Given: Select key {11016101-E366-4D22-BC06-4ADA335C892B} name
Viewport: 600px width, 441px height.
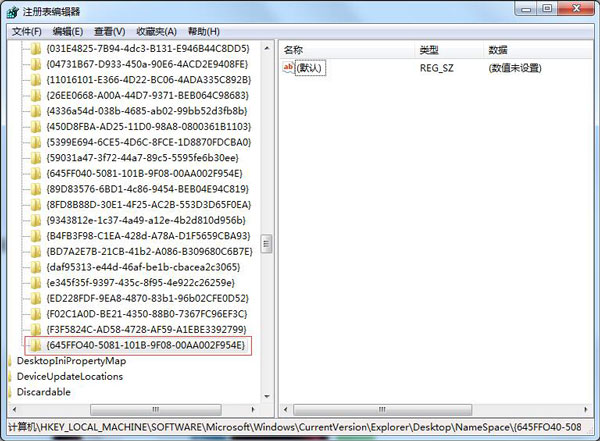Looking at the screenshot, I should tap(148, 80).
